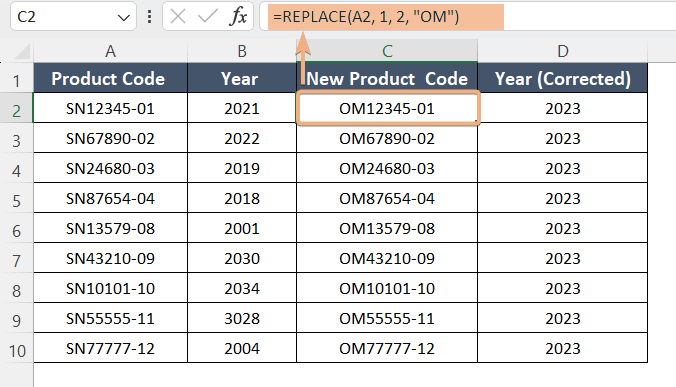
Task: Select cell containing SN12345-01
Action: 110,108
